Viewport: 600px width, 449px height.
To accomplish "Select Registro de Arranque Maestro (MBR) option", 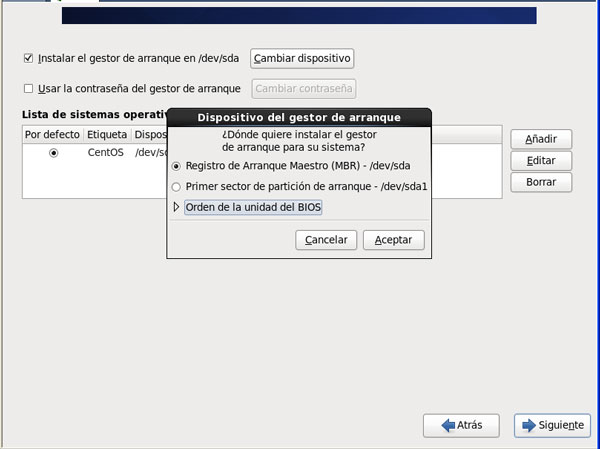I will click(x=177, y=166).
